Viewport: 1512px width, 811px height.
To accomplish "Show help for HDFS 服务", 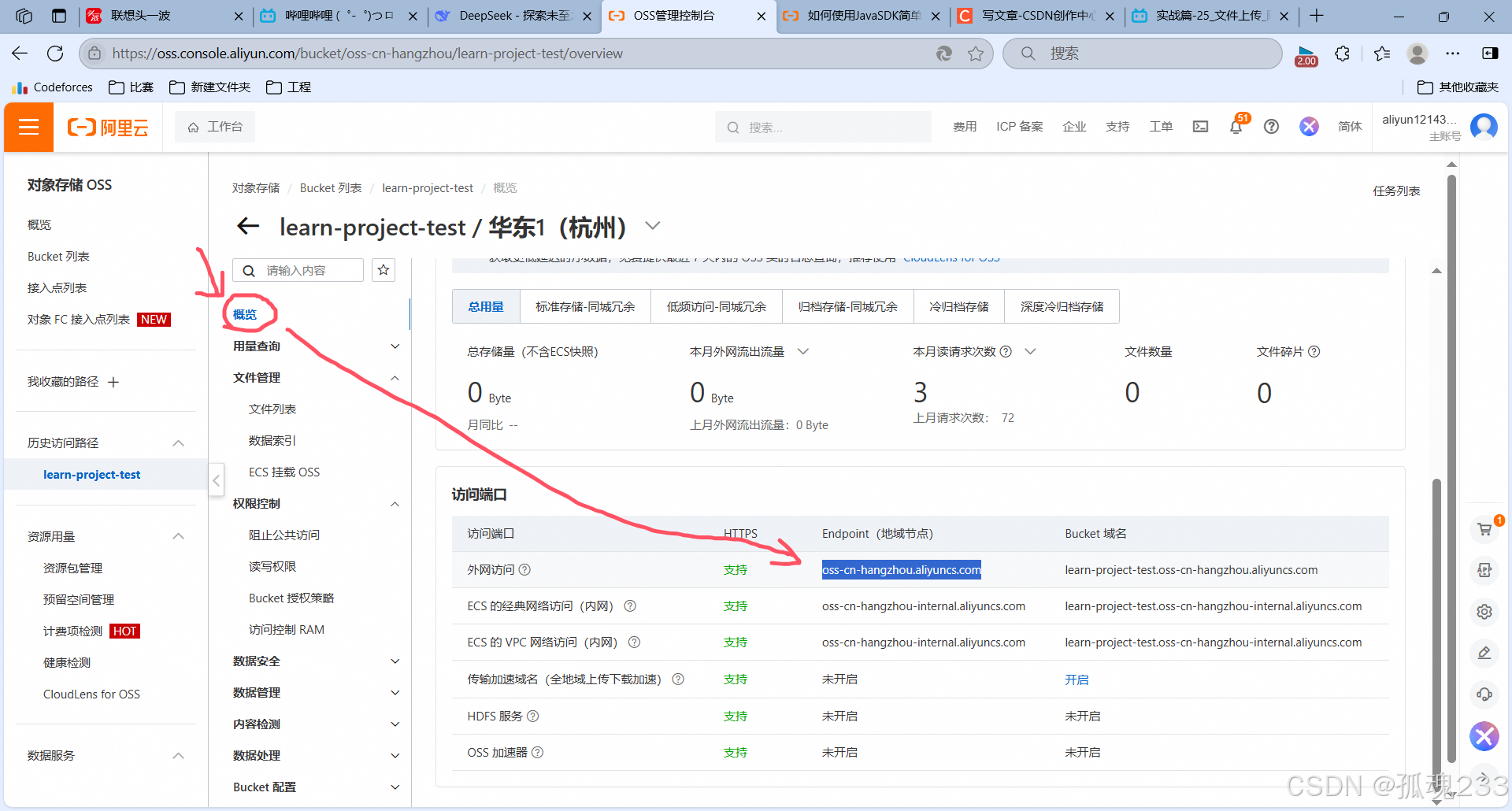I will pos(532,716).
